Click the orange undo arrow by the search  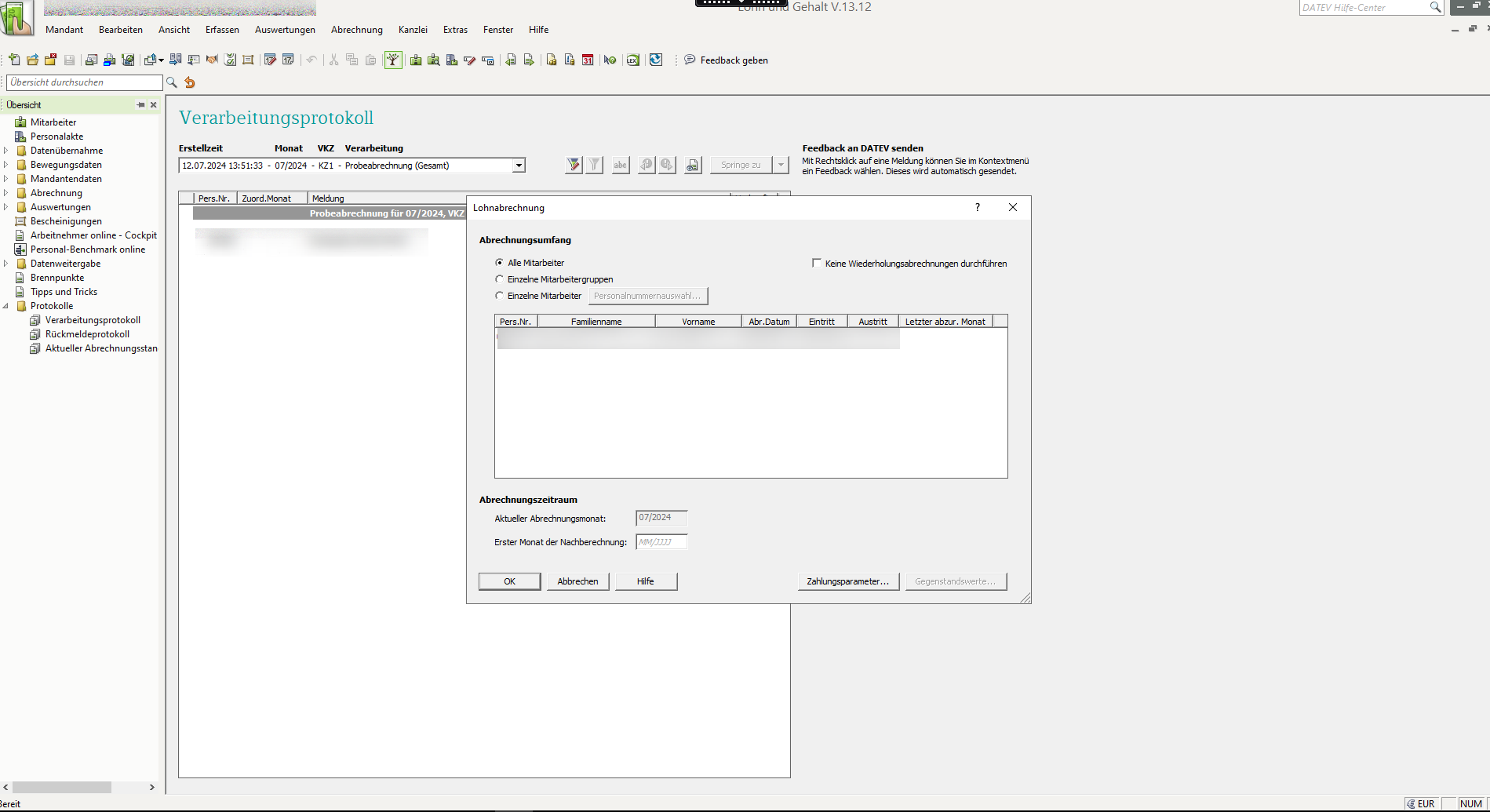click(190, 82)
